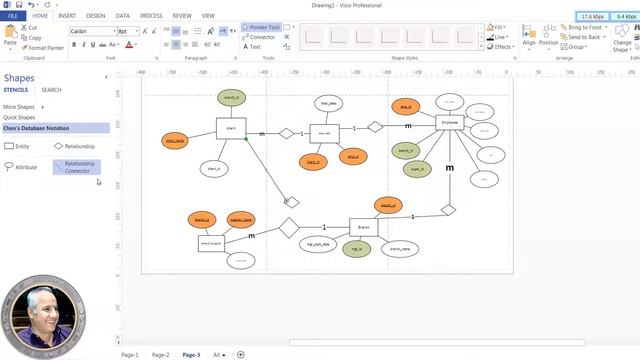Decrease the font size
The image size is (640, 360).
[x=154, y=31]
